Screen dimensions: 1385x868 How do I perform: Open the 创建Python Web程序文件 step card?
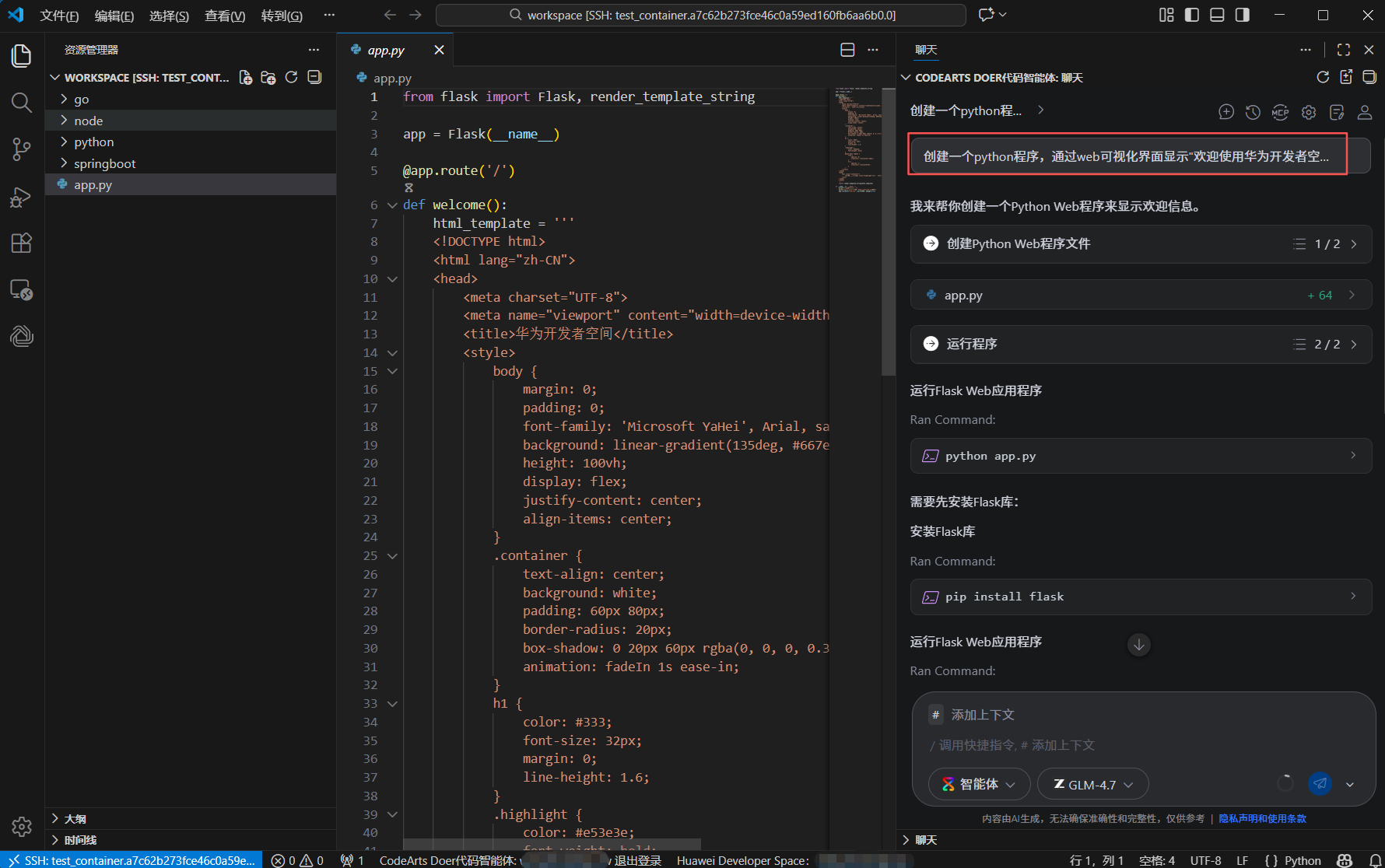coord(1141,244)
